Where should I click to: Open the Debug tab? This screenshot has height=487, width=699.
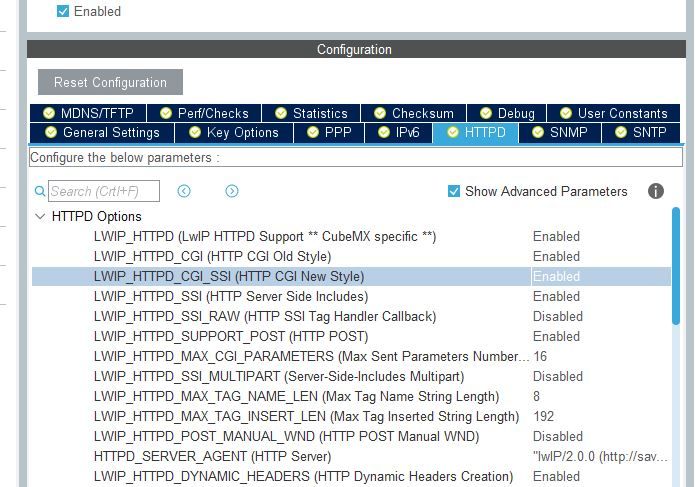pyautogui.click(x=507, y=113)
